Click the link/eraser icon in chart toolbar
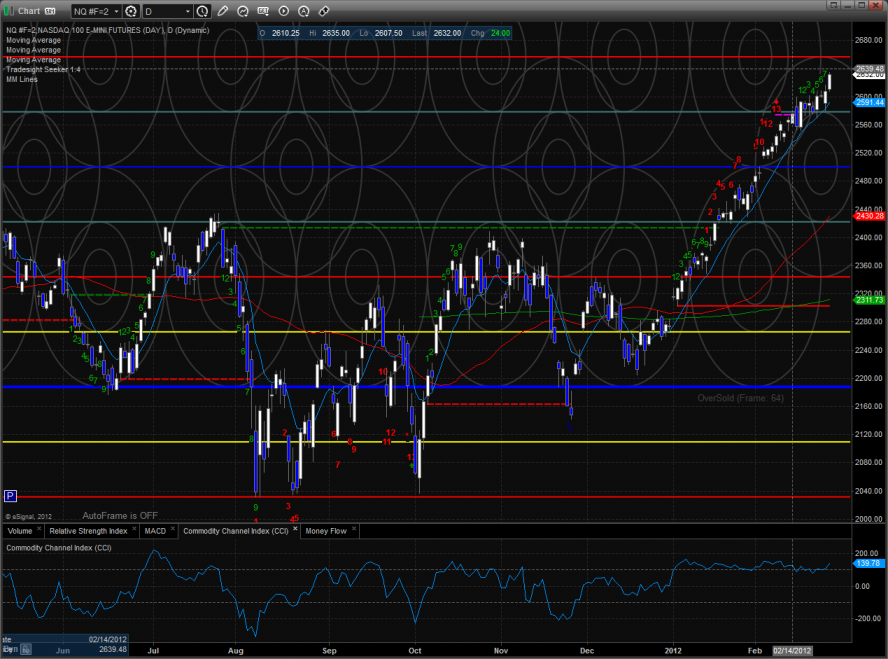 tap(322, 11)
